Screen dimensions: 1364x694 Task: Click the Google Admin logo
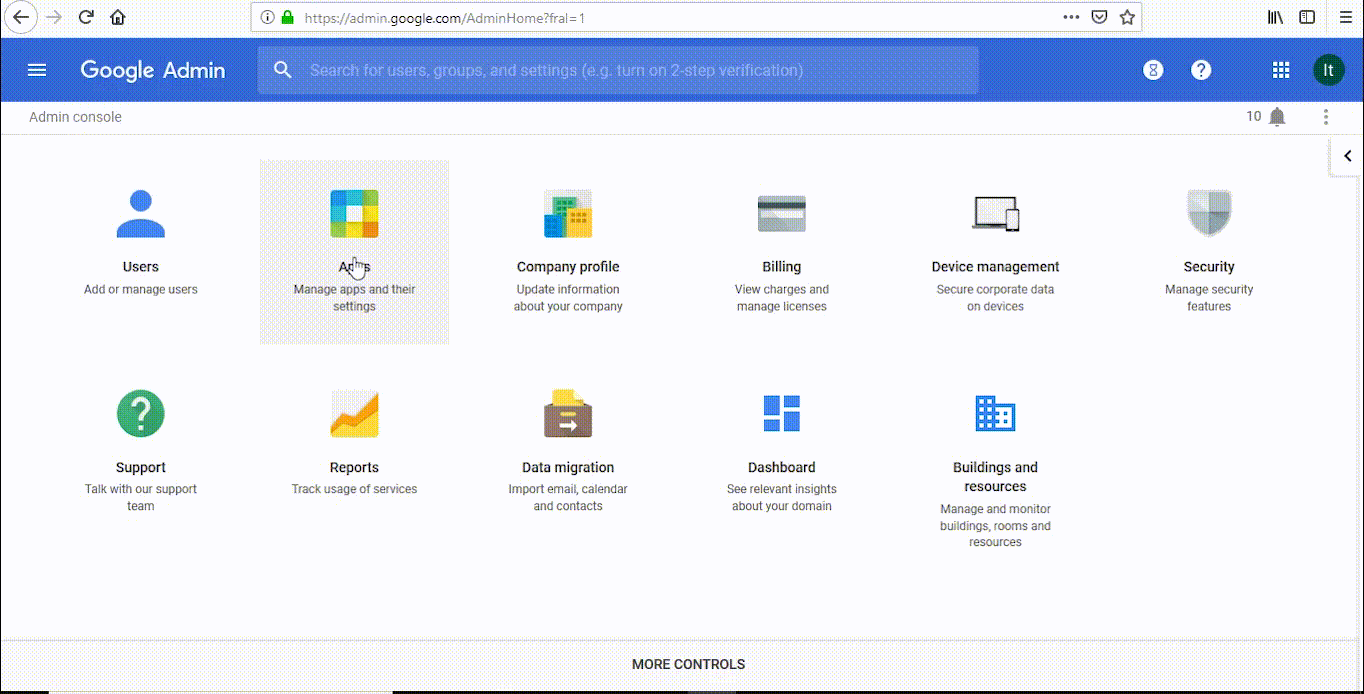coord(153,70)
